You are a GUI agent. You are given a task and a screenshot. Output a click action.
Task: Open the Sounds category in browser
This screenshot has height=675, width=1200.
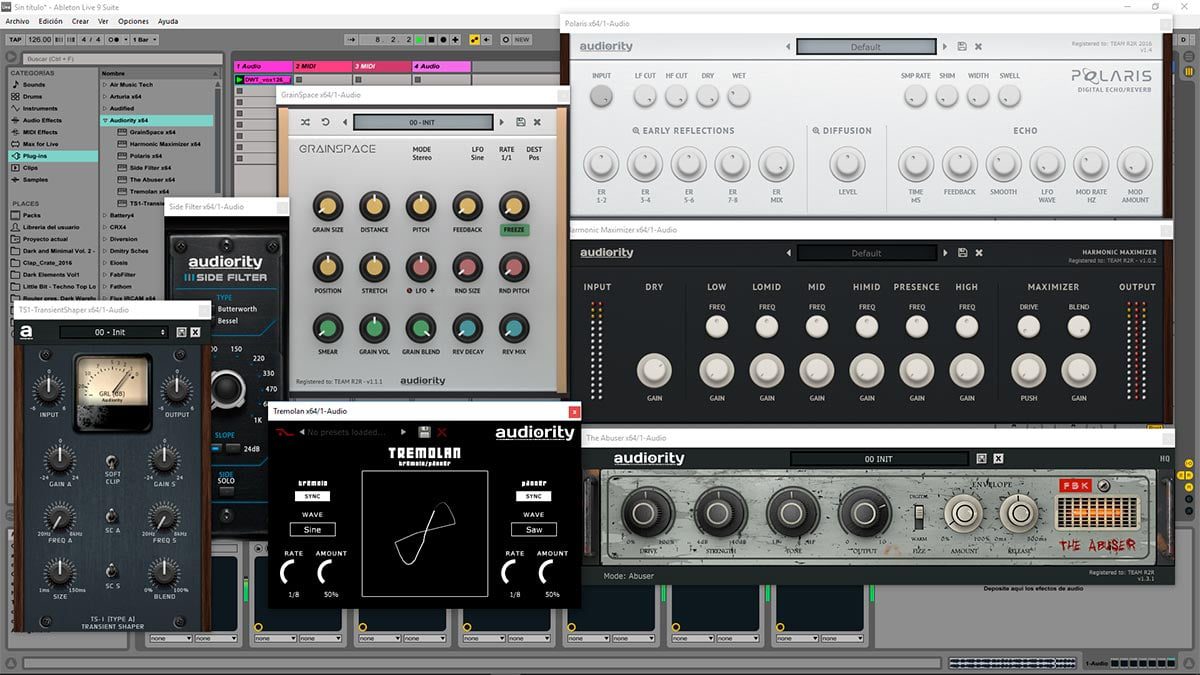(x=35, y=85)
